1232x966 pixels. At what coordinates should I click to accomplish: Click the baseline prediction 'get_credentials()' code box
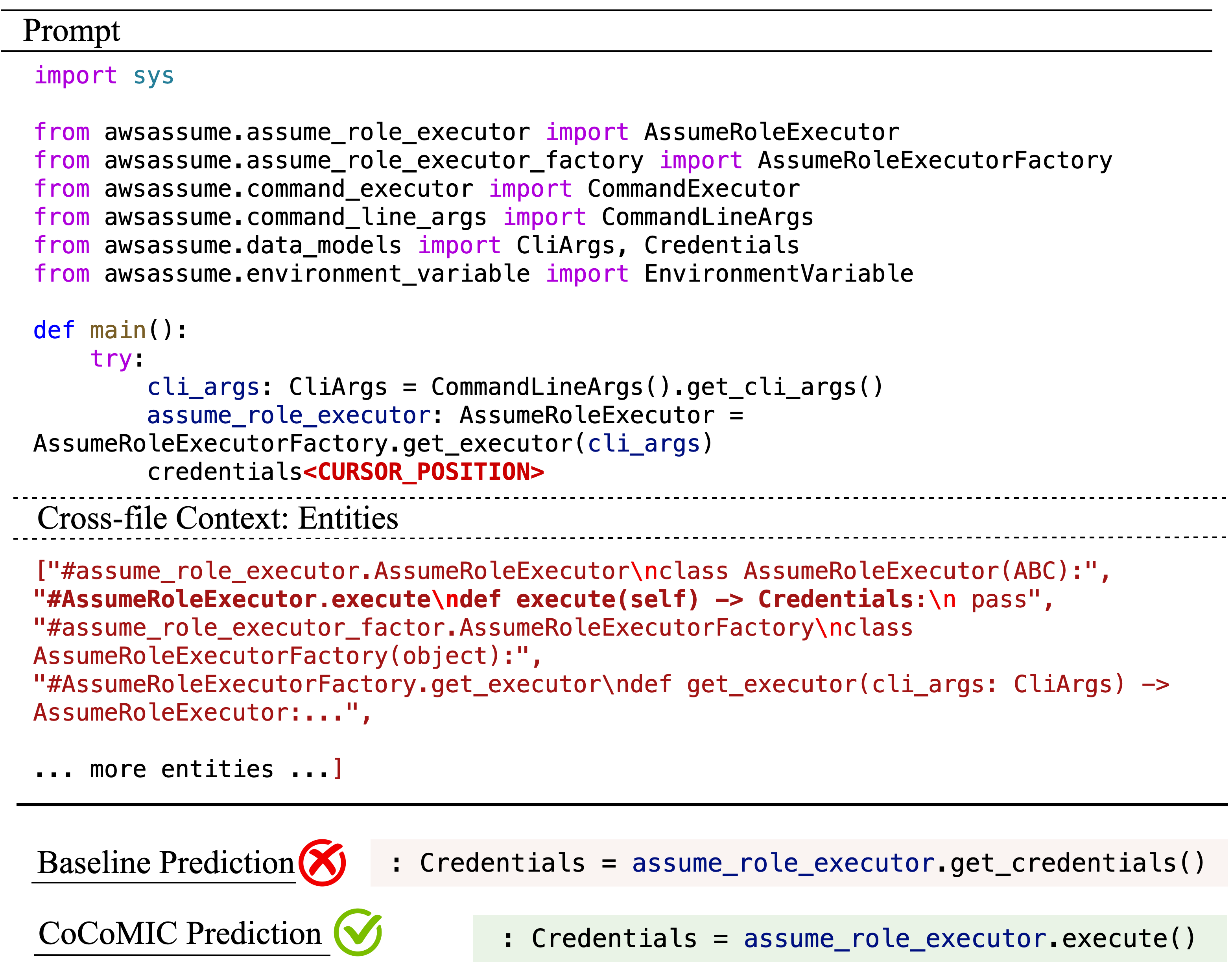click(x=799, y=863)
